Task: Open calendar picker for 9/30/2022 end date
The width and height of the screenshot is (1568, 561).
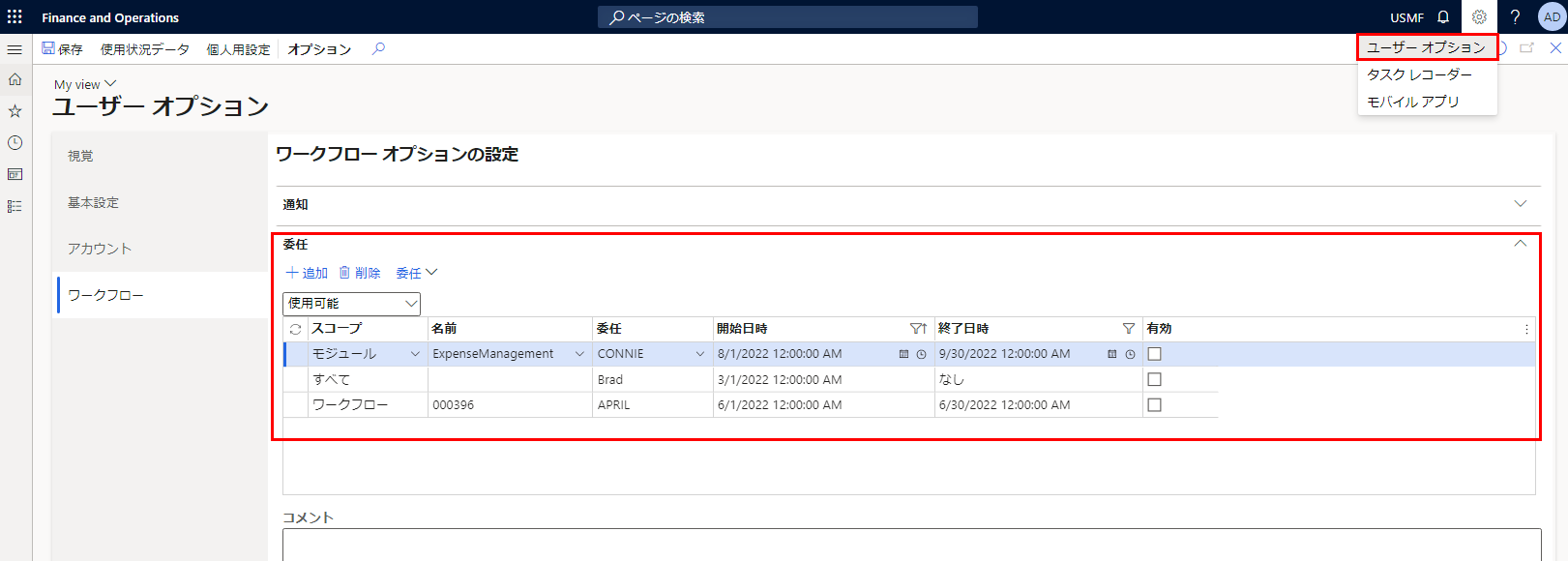Action: click(x=1111, y=354)
